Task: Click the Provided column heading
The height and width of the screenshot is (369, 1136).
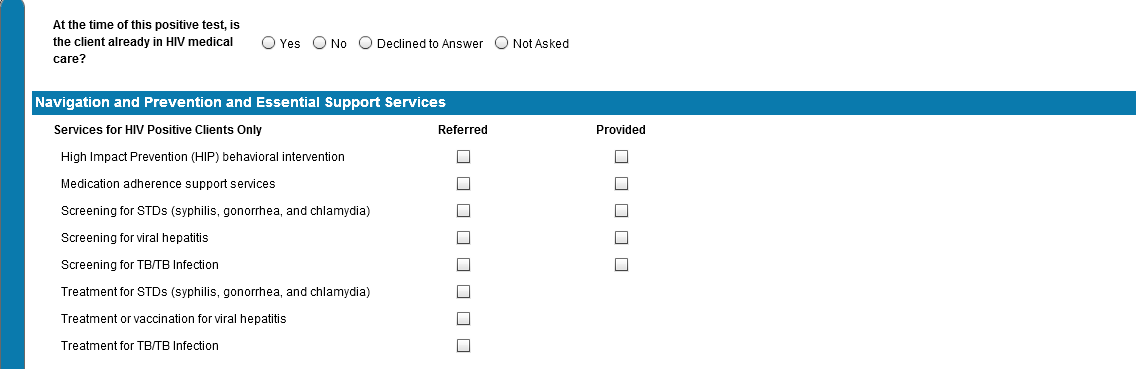Action: pyautogui.click(x=621, y=130)
